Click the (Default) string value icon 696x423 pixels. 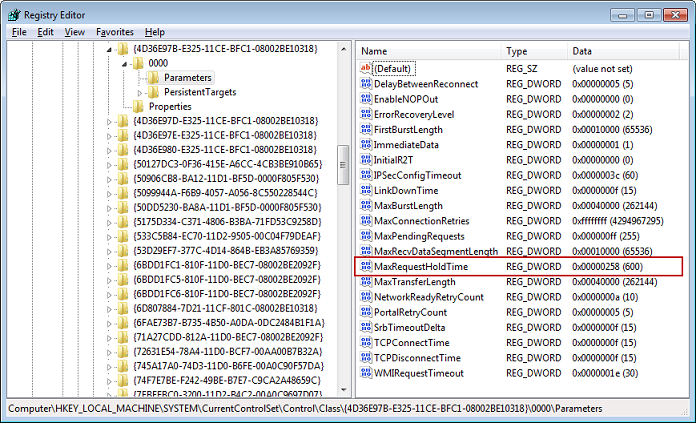(365, 67)
